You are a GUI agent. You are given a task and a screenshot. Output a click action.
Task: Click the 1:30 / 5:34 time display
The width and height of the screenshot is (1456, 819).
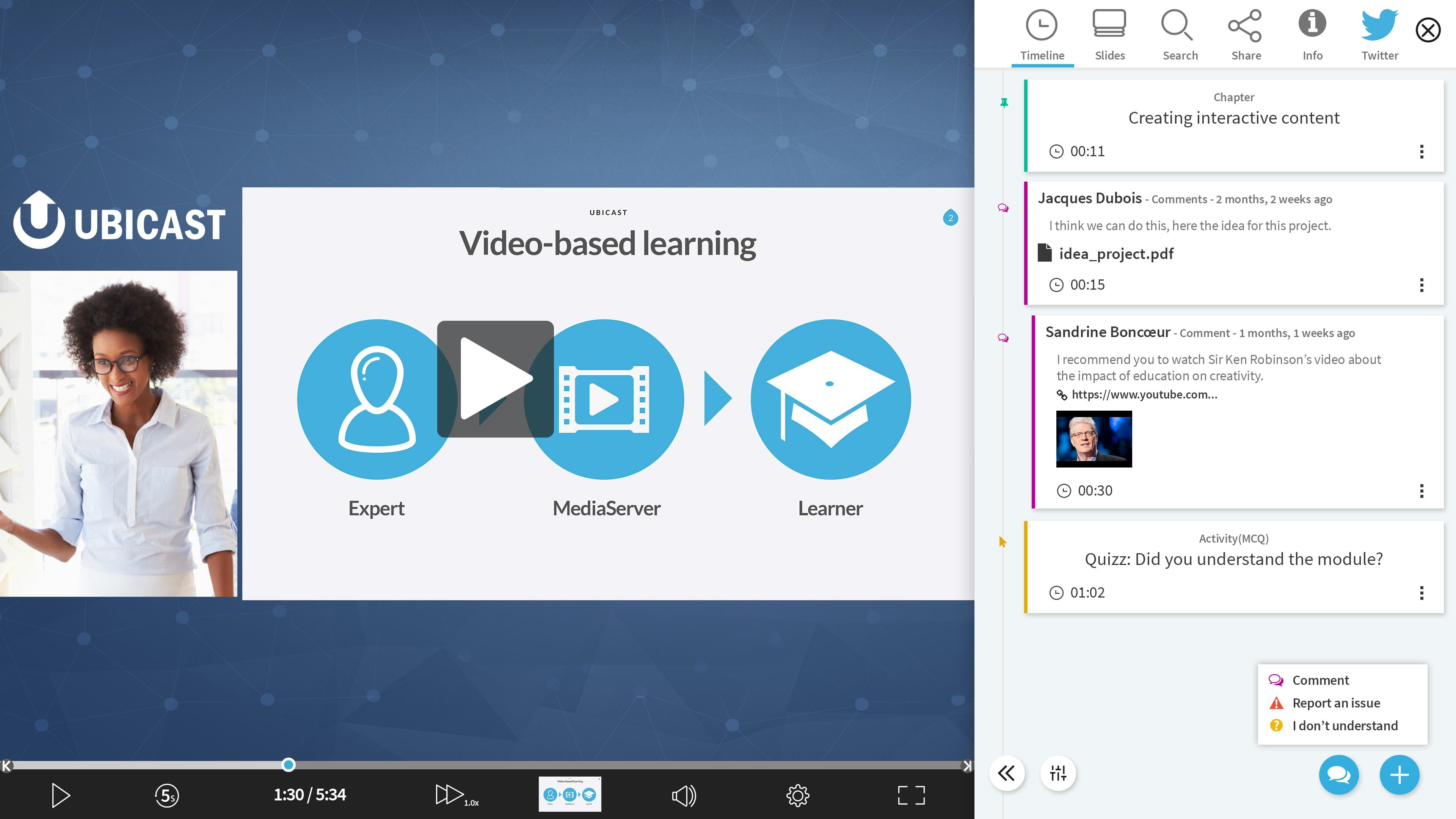click(310, 795)
